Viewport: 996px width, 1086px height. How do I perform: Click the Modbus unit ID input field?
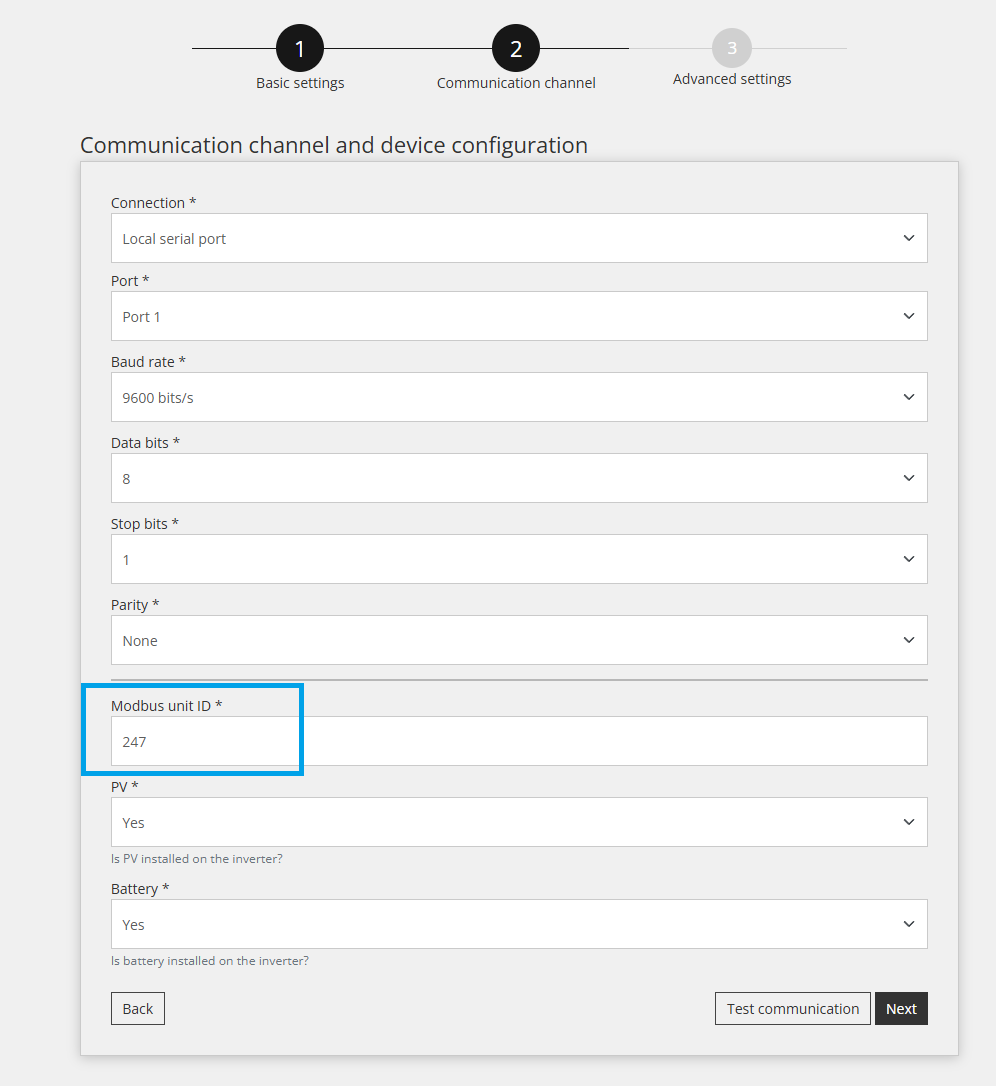pyautogui.click(x=519, y=741)
